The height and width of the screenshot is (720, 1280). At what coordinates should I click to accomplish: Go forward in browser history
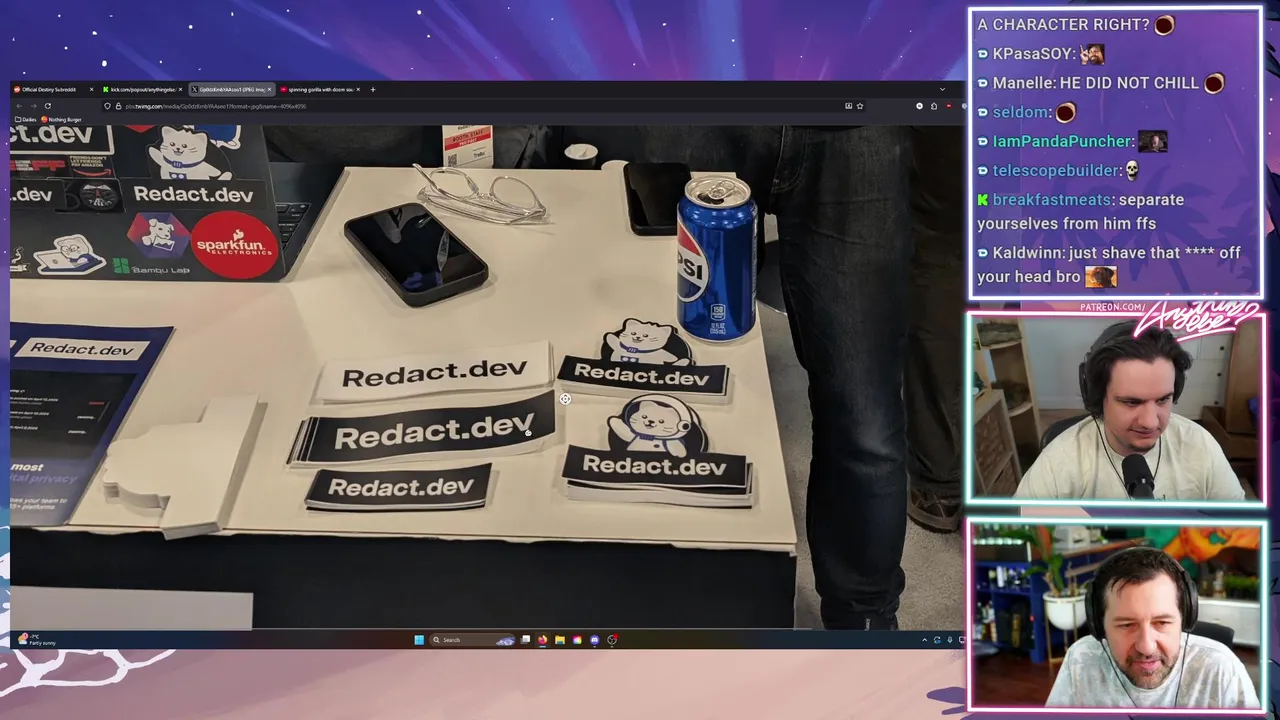point(33,106)
